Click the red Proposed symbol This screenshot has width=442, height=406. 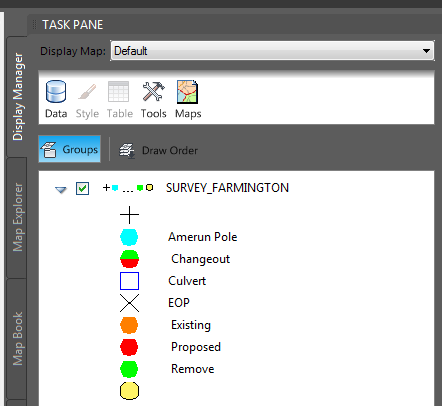(129, 347)
